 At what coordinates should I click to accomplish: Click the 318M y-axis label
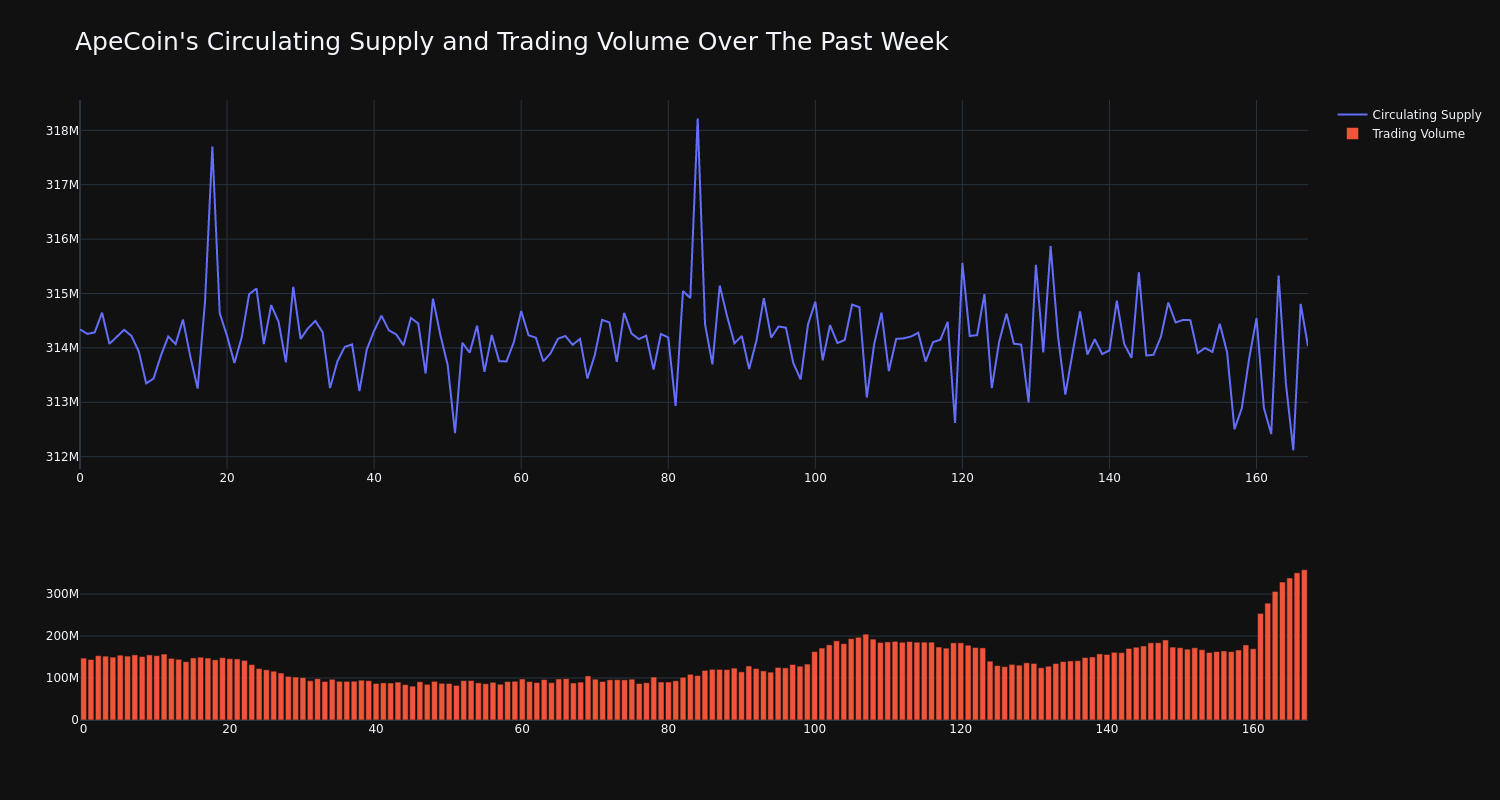tap(61, 130)
